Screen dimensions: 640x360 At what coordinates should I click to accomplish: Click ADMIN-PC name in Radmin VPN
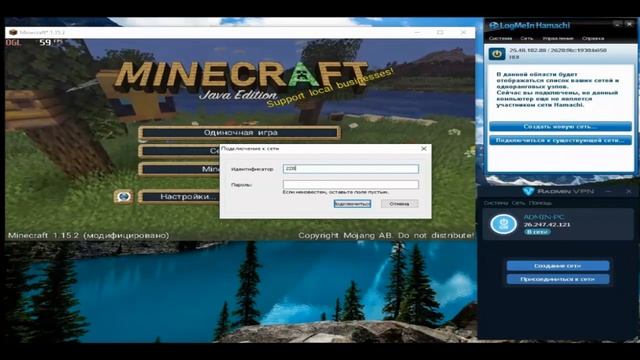click(x=544, y=217)
